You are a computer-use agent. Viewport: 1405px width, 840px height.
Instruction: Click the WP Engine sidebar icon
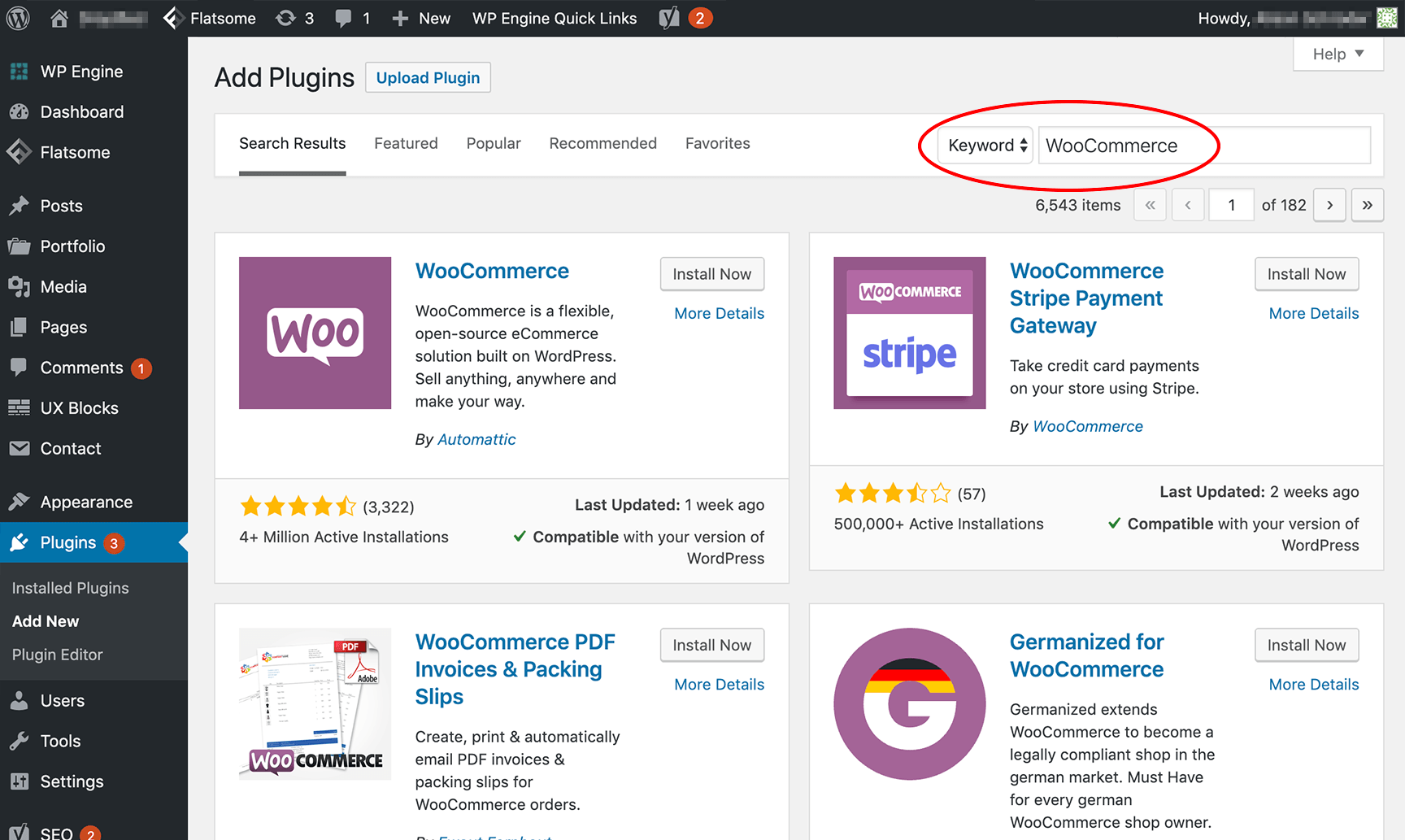click(x=19, y=72)
